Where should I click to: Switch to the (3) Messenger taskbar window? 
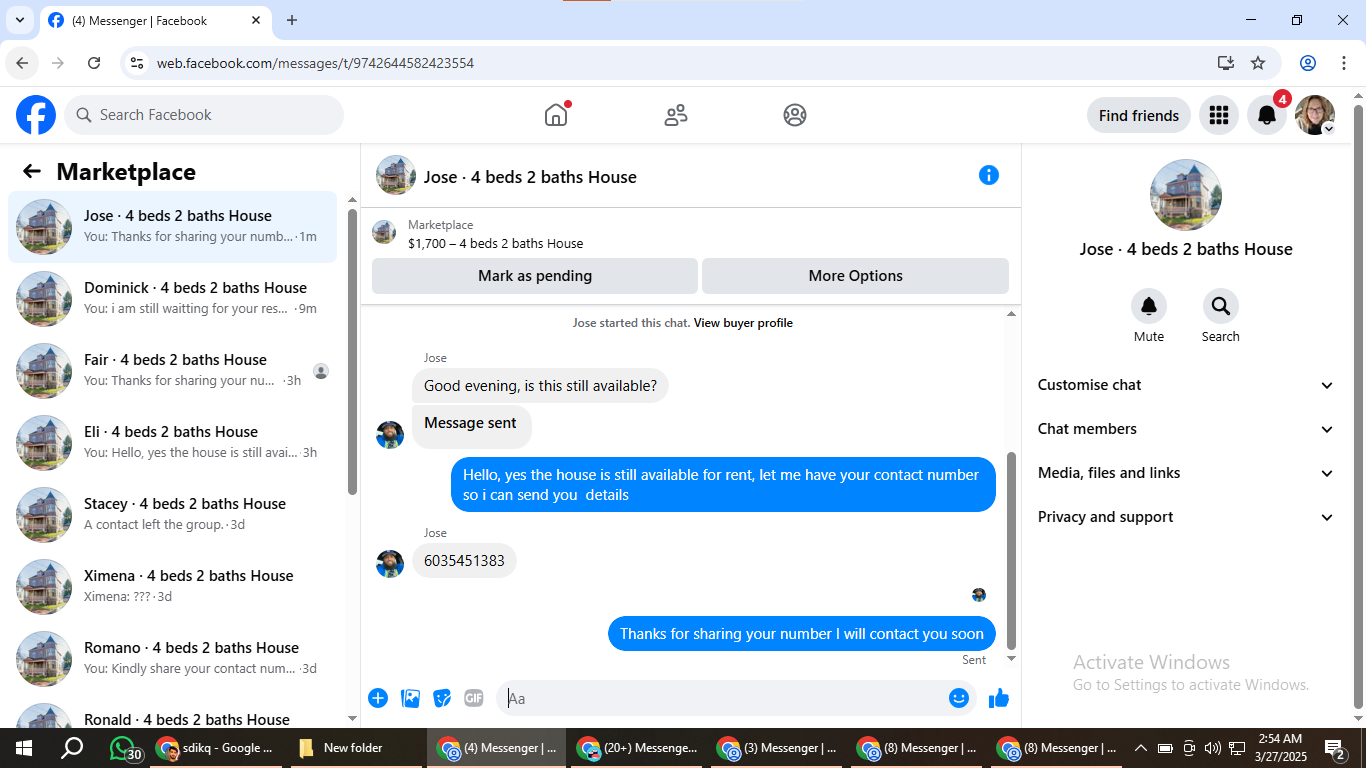tap(777, 748)
